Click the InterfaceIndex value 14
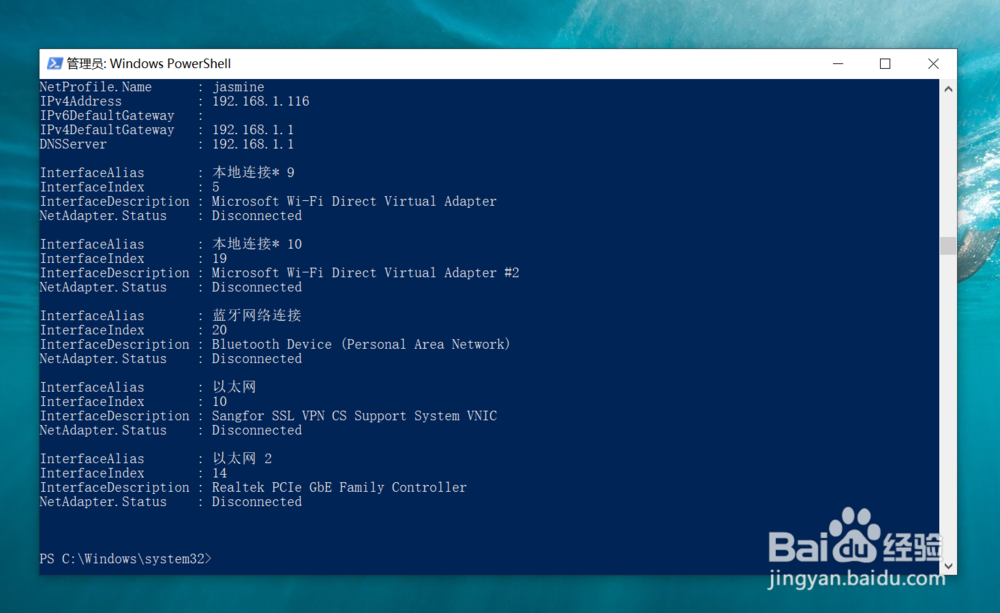Image resolution: width=1000 pixels, height=613 pixels. coord(219,473)
